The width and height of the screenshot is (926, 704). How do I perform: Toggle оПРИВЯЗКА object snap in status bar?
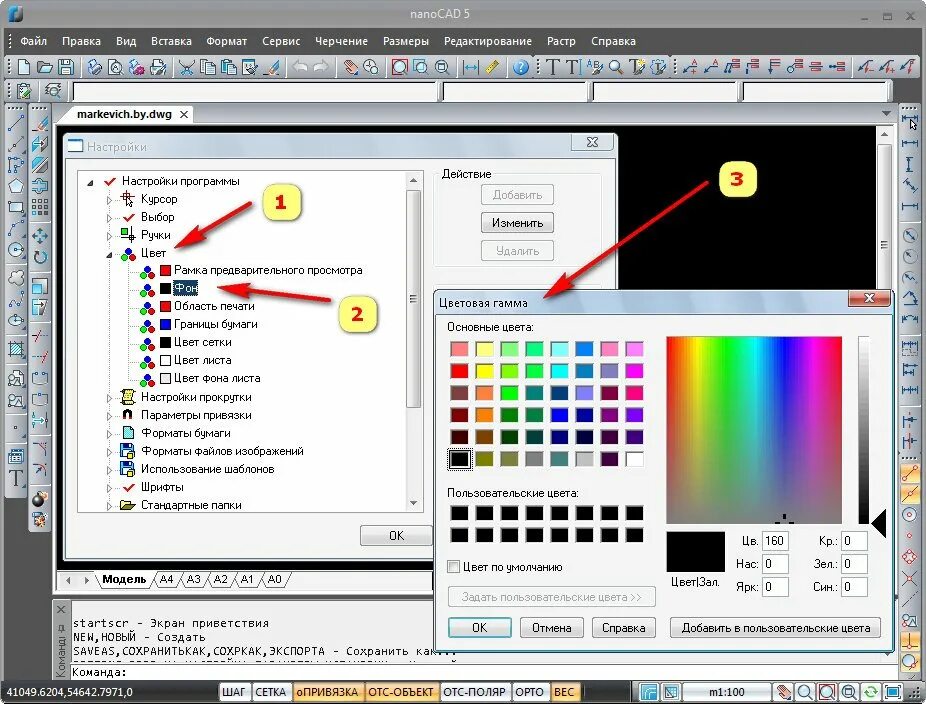pyautogui.click(x=327, y=692)
